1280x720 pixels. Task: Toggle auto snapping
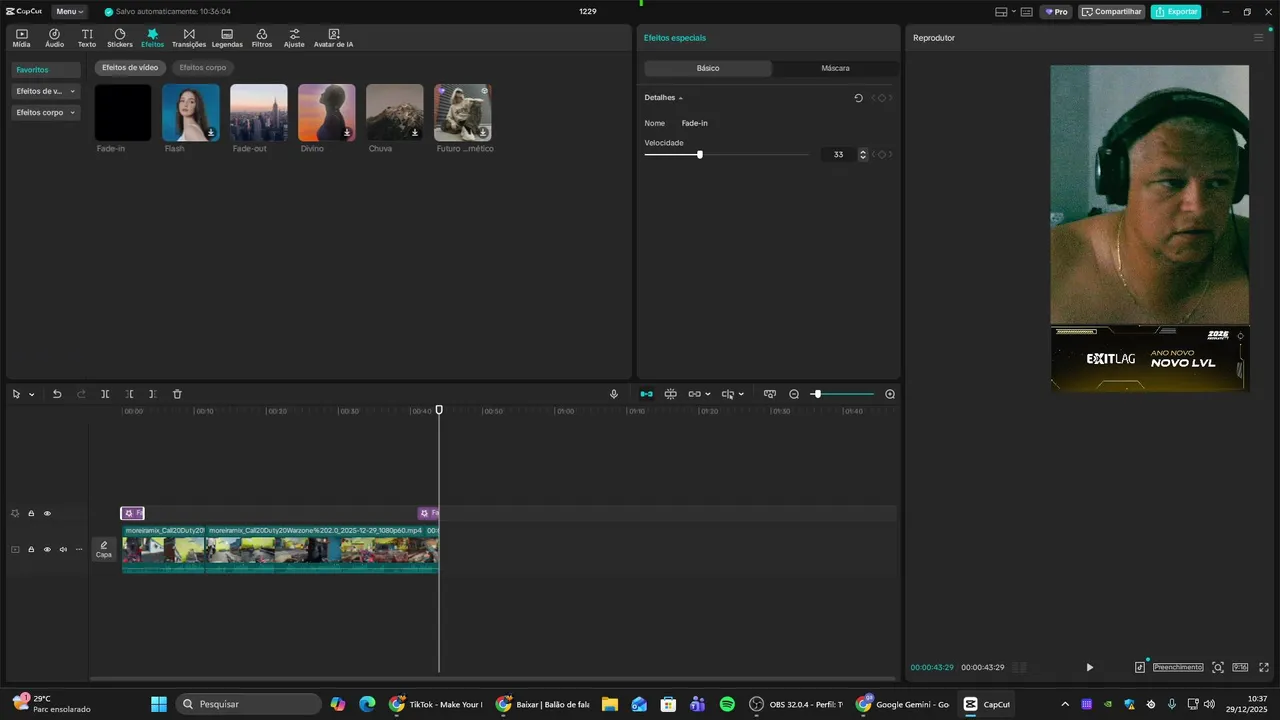[x=670, y=394]
